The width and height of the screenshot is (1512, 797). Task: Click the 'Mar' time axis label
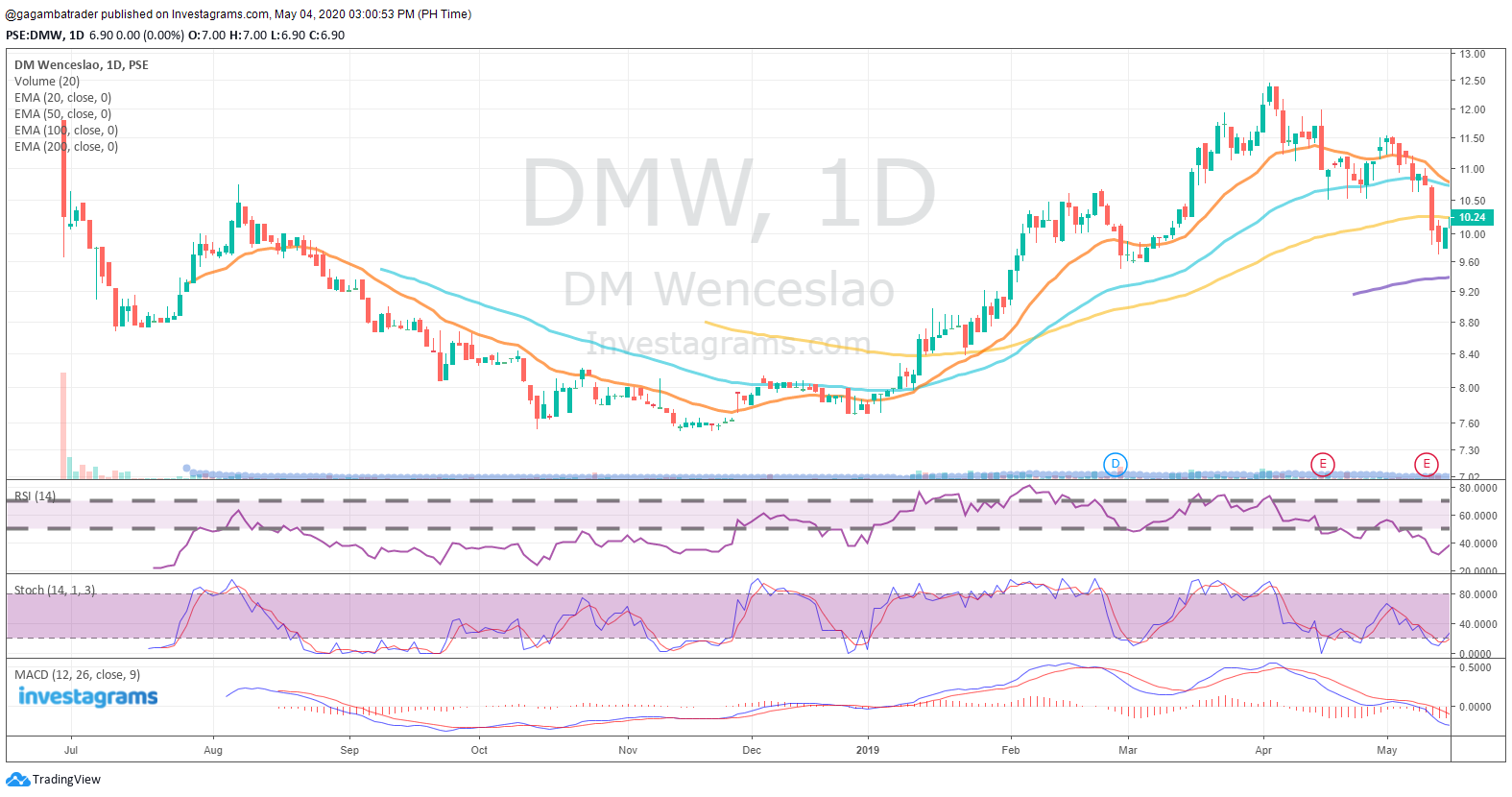1128,750
